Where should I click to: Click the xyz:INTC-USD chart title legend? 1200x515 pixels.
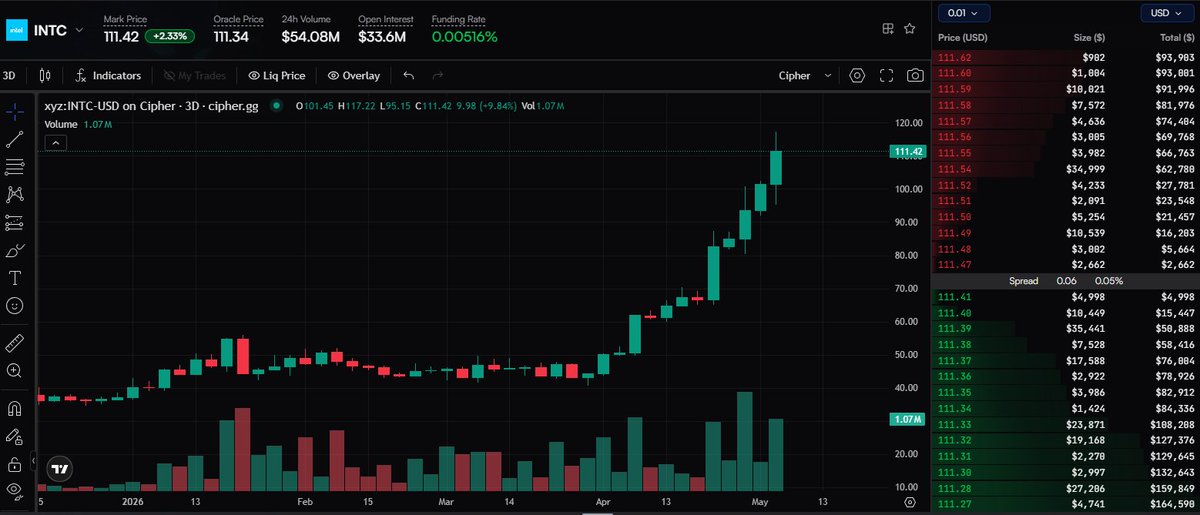click(x=151, y=105)
